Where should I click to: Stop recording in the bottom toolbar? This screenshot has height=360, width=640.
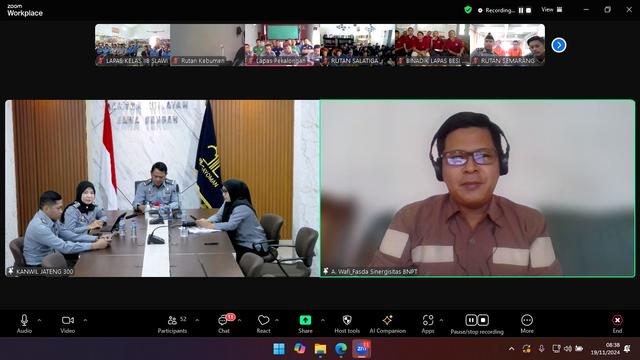coord(483,320)
